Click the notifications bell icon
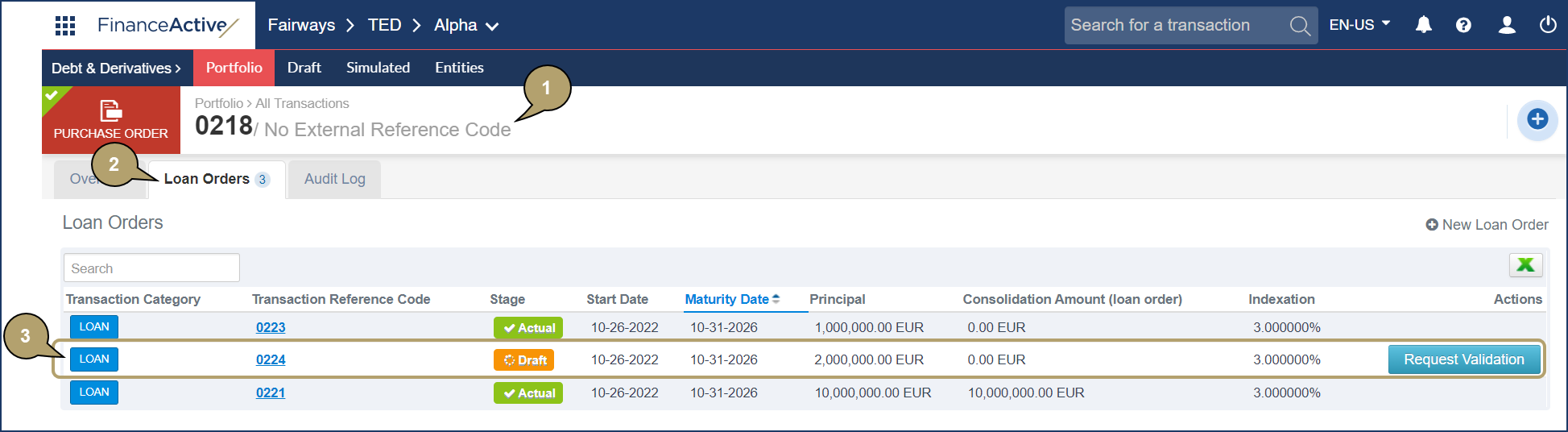 1423,25
